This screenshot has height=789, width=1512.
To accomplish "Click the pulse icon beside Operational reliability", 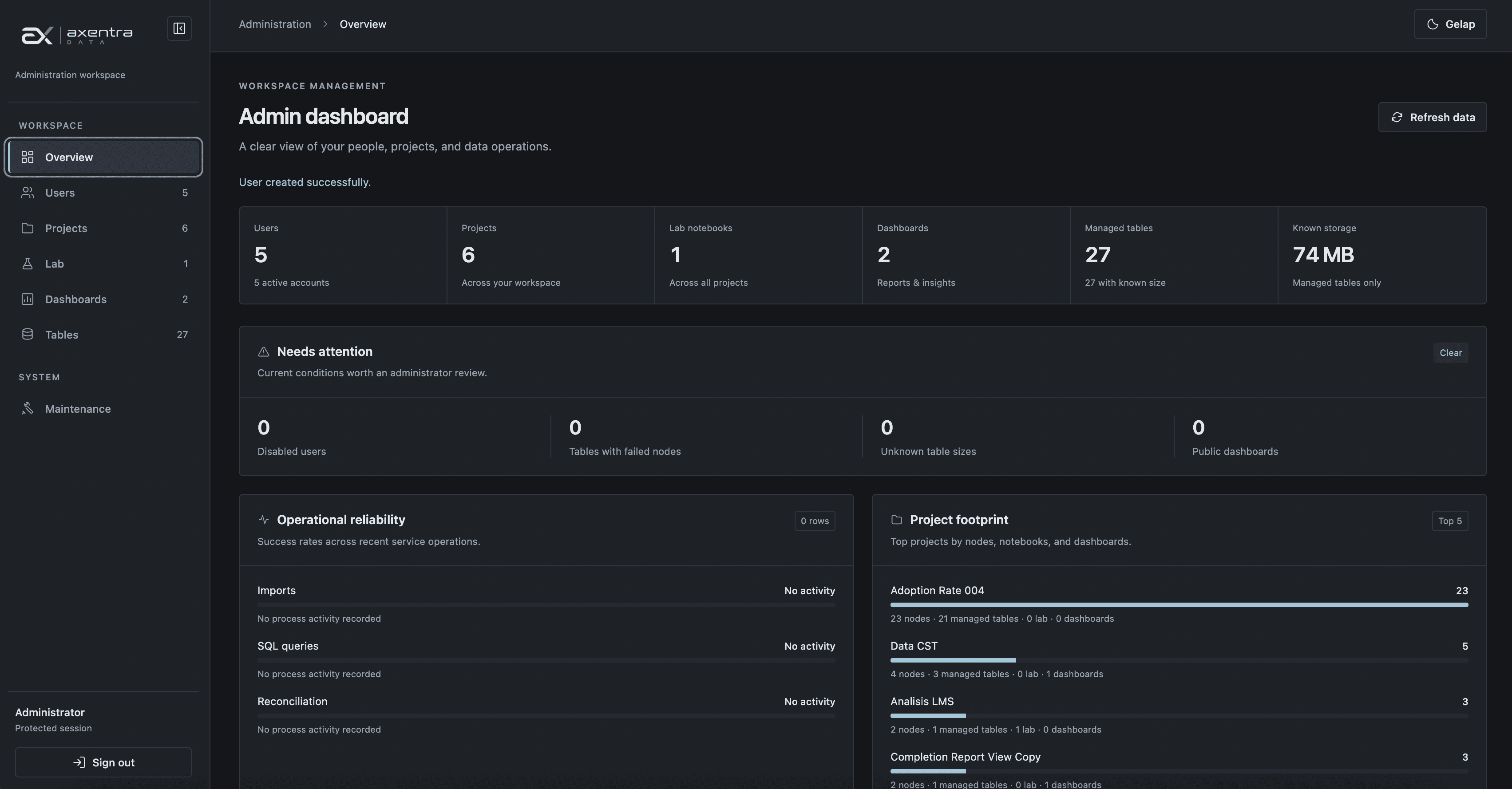I will pyautogui.click(x=264, y=520).
